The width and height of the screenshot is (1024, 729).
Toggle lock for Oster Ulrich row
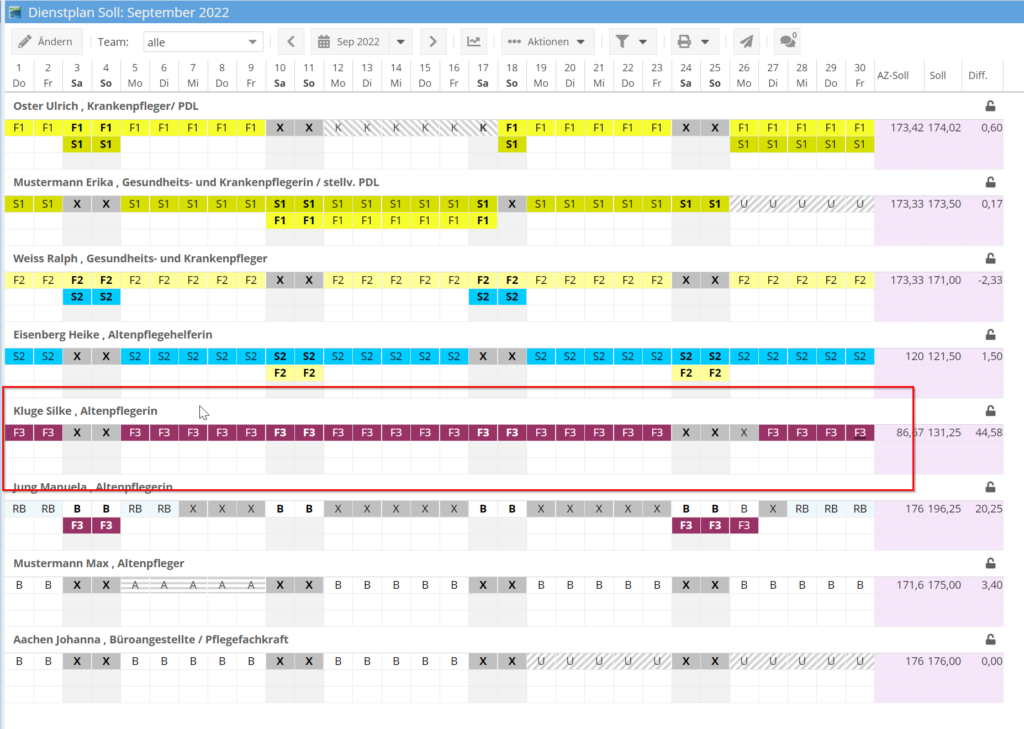[x=990, y=105]
